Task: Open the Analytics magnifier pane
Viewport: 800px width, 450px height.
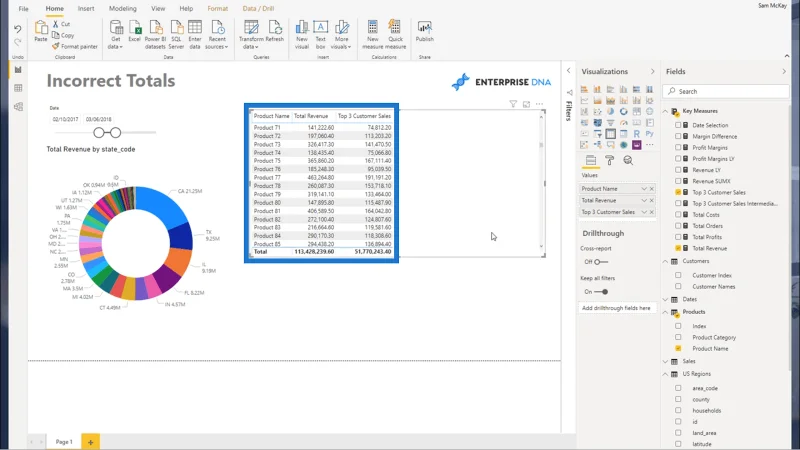Action: (628, 161)
